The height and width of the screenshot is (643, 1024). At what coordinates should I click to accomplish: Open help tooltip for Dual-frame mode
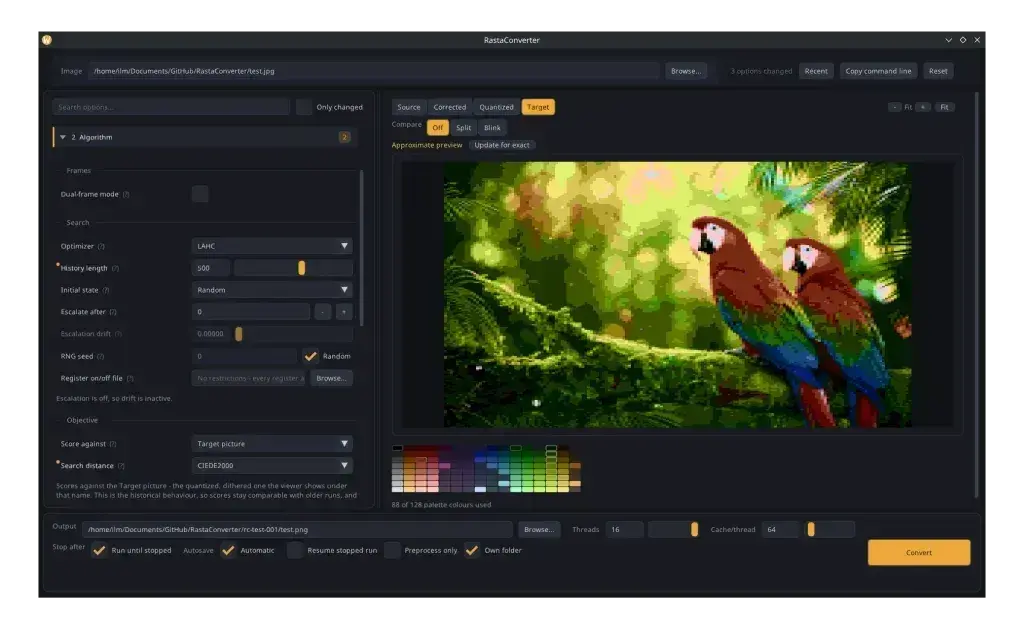pos(126,195)
